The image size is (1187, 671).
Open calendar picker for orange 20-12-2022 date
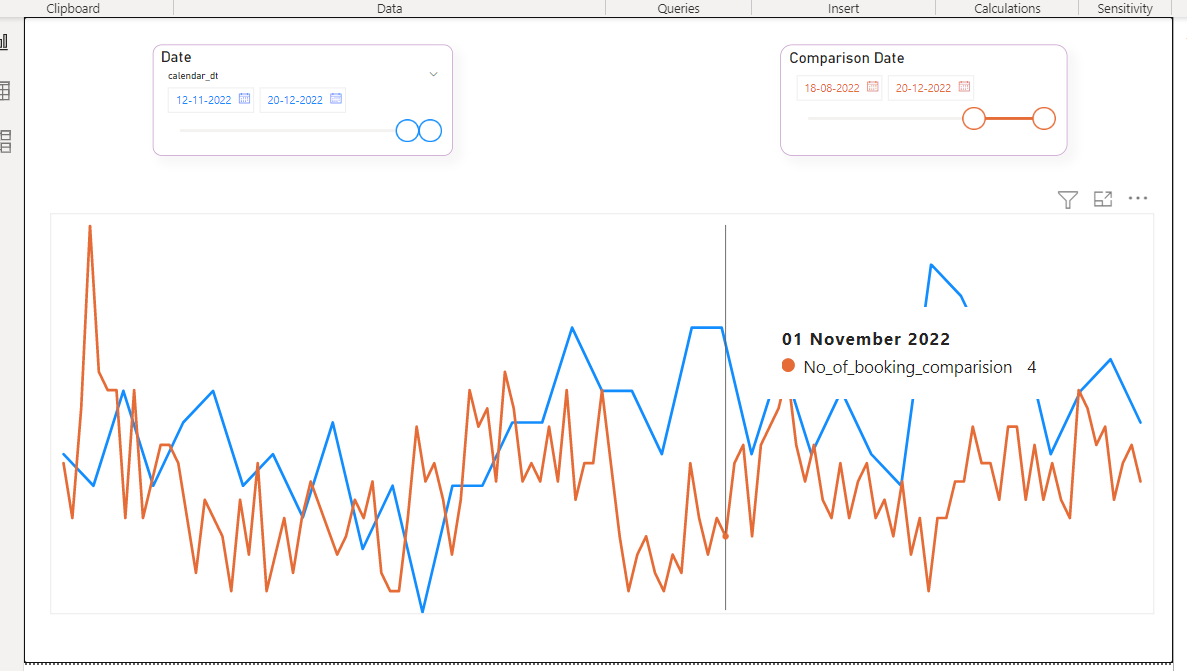tap(964, 87)
